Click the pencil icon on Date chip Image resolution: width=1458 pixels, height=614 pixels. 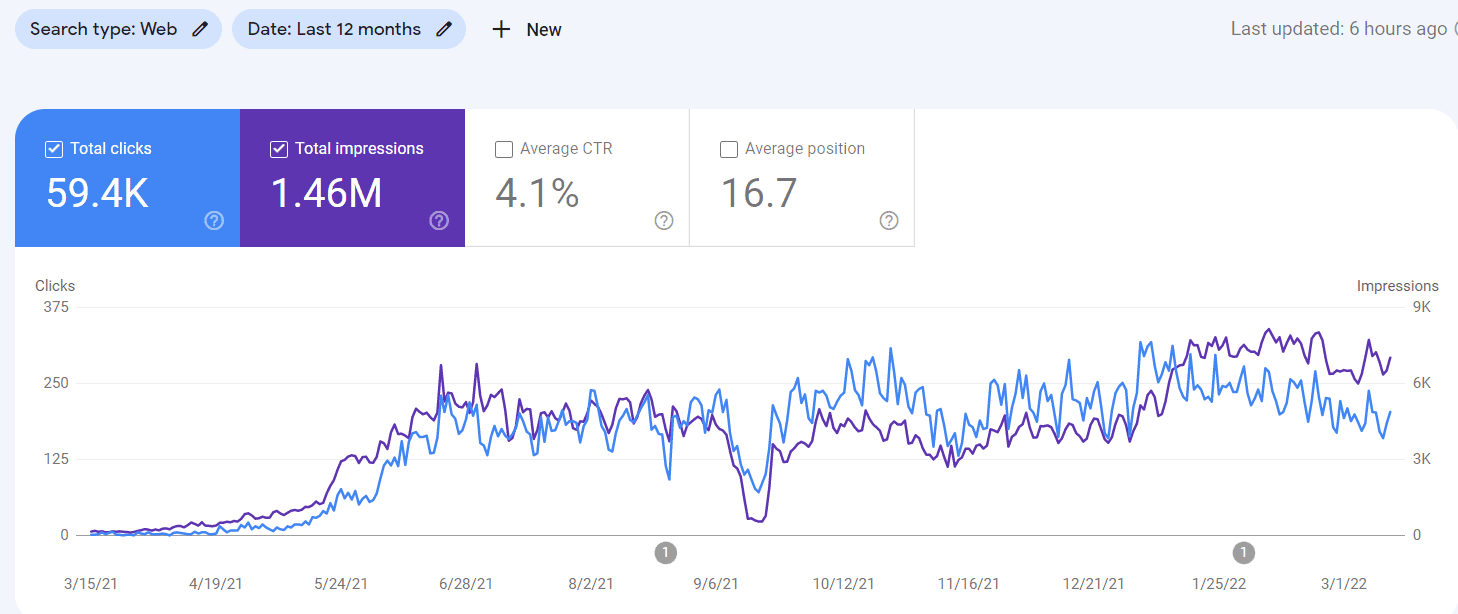coord(444,29)
